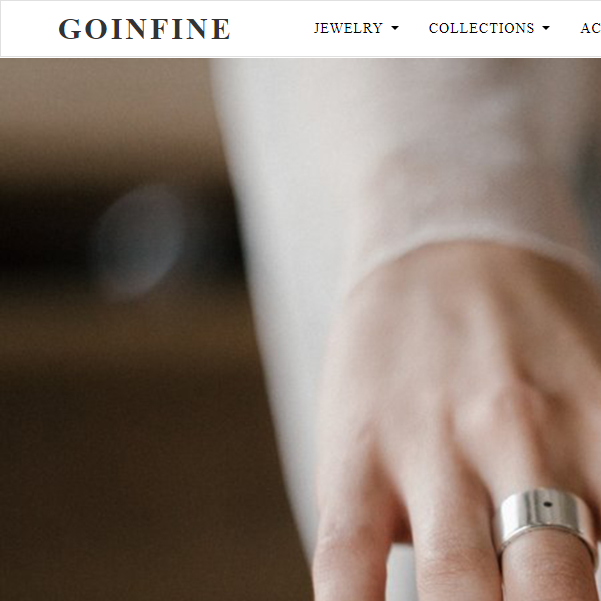Click the final E of the GOINFINE logo
601x601 pixels.
[221, 29]
